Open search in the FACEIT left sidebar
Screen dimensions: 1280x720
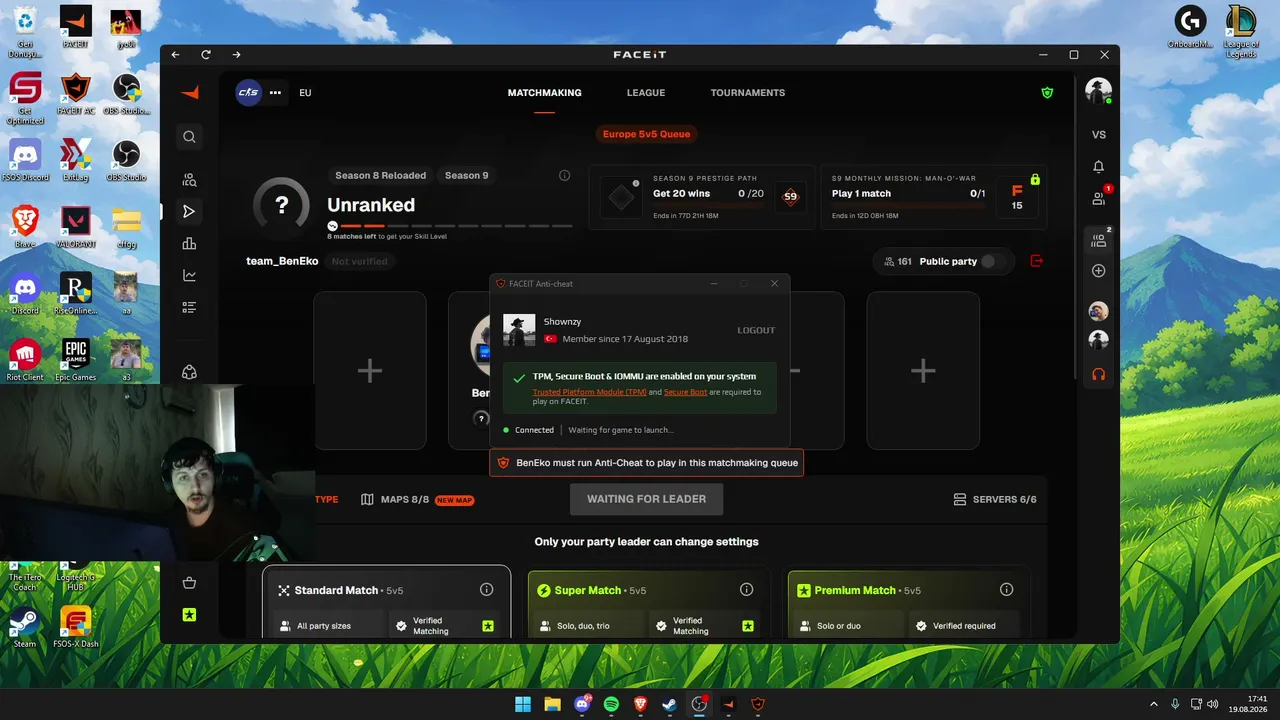tap(189, 137)
